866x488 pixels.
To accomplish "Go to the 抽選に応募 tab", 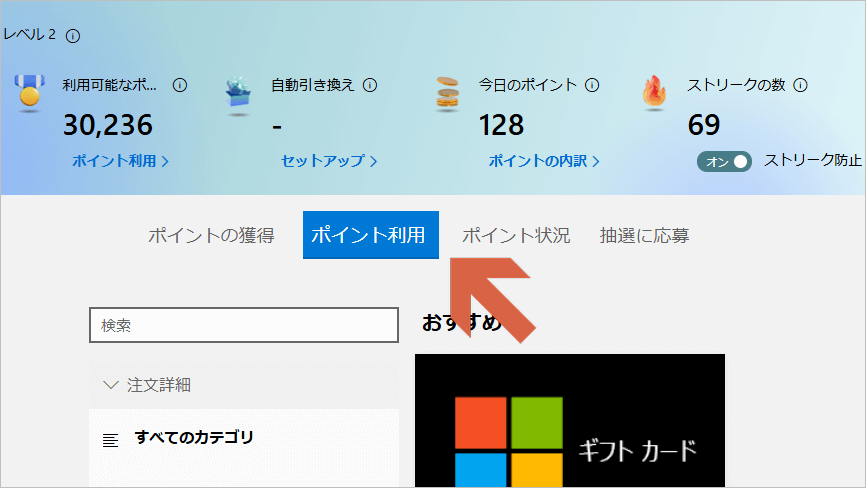I will click(644, 236).
